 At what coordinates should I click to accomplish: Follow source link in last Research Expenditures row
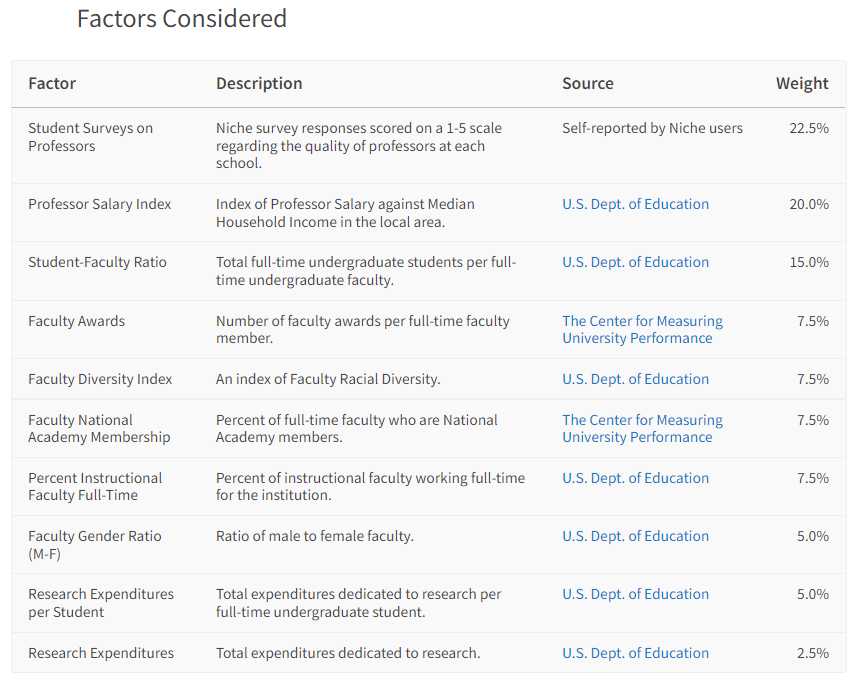635,653
